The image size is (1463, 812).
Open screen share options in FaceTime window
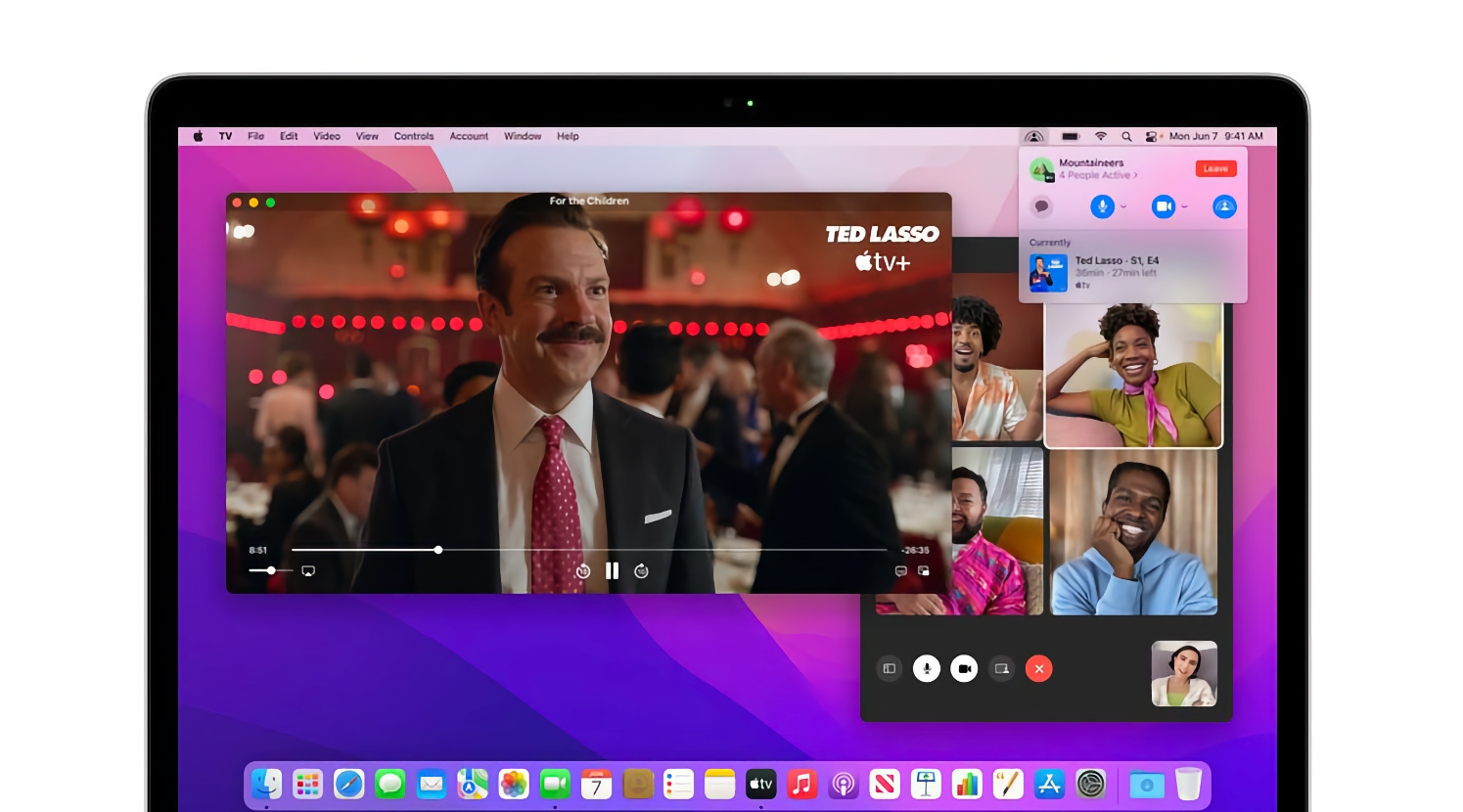(1001, 669)
